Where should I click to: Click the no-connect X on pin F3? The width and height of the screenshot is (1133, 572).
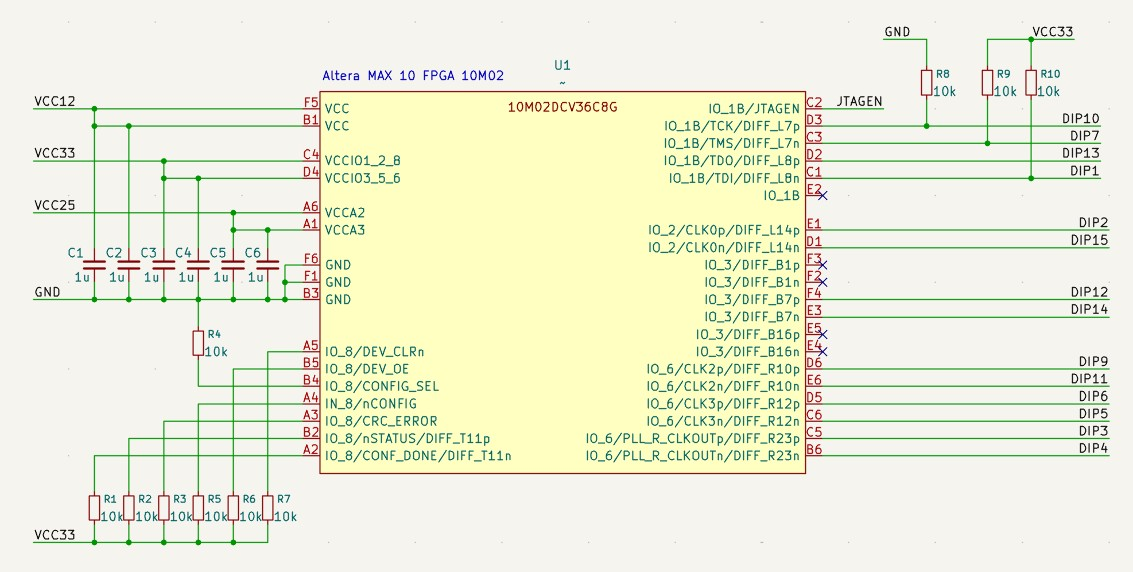(x=822, y=264)
